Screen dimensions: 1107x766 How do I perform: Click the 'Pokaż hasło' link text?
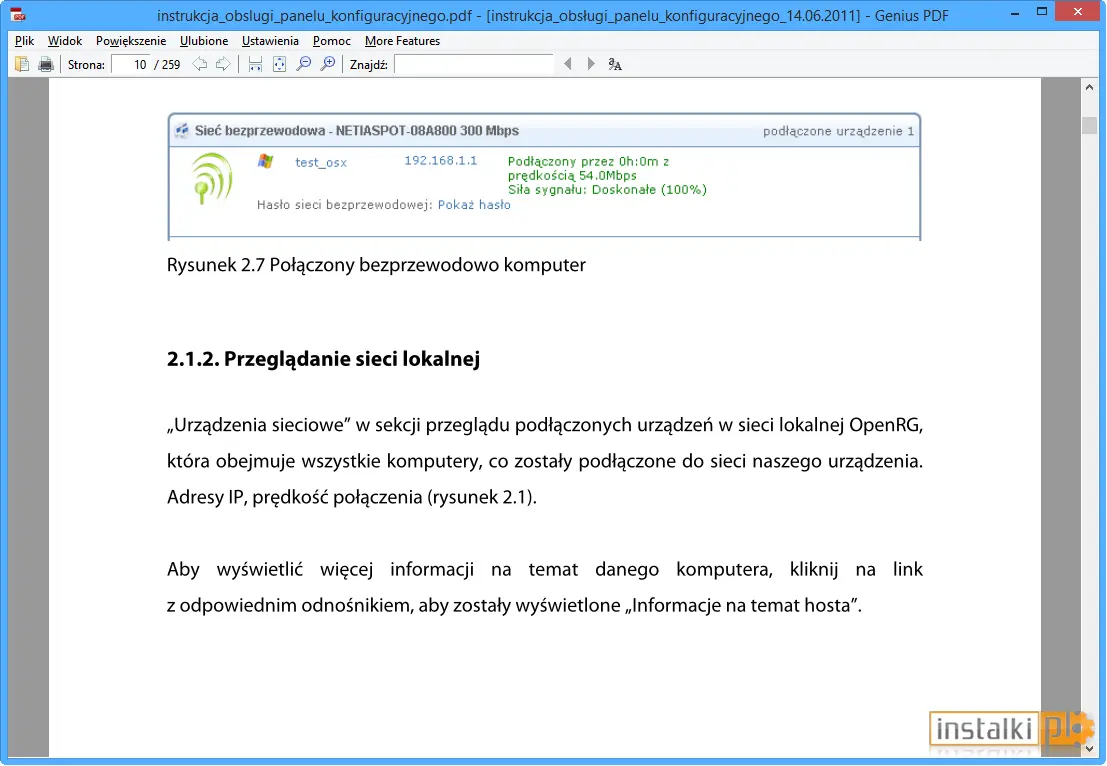coord(474,205)
